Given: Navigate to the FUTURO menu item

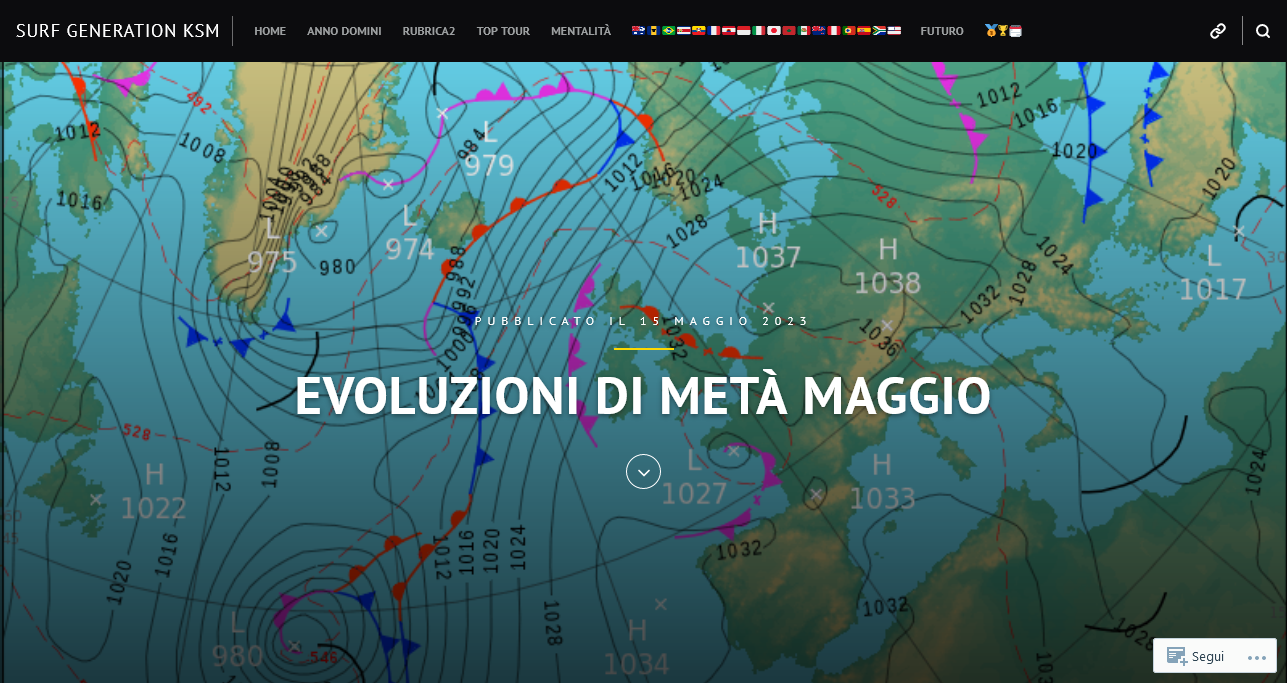Looking at the screenshot, I should pos(942,31).
